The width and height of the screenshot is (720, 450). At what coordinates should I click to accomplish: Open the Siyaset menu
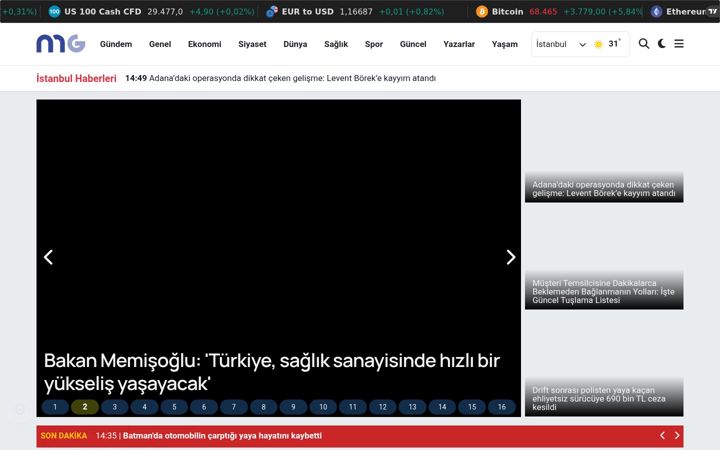[252, 44]
